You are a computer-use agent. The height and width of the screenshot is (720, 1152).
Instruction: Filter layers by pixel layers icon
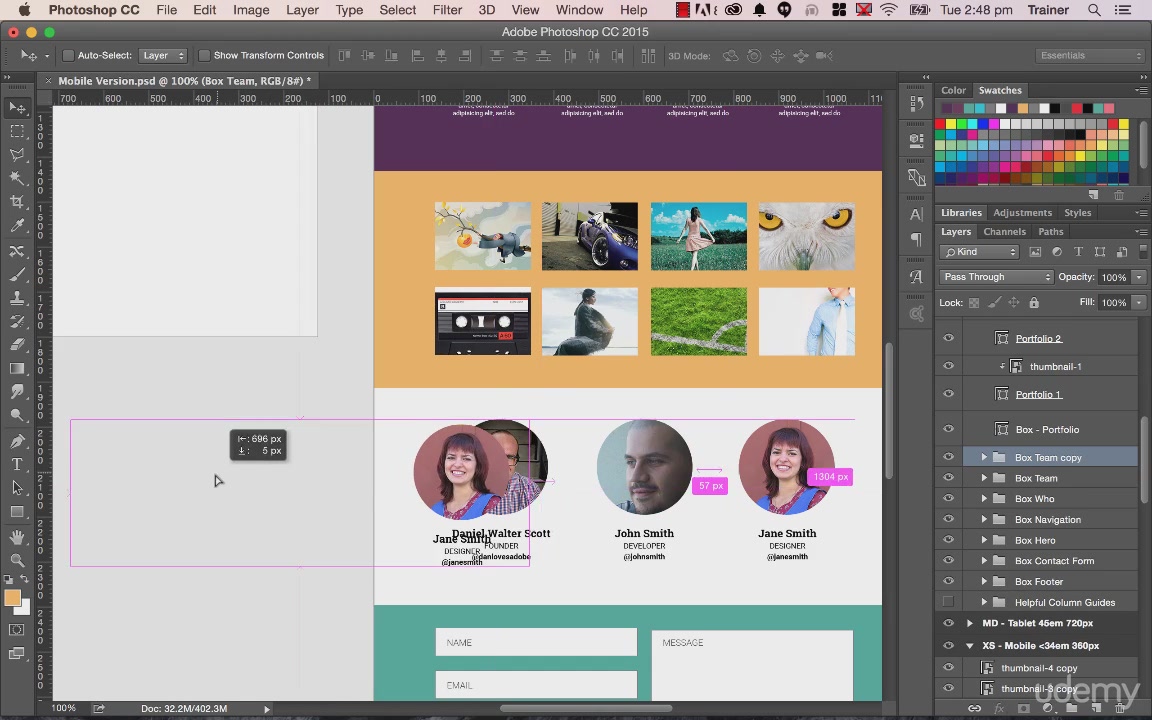[x=1035, y=252]
